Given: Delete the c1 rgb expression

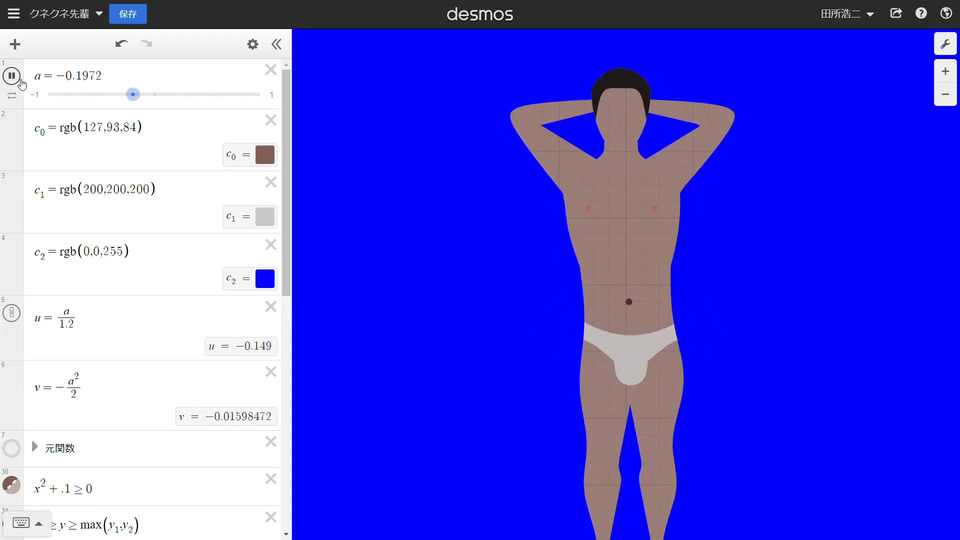Looking at the screenshot, I should [270, 183].
